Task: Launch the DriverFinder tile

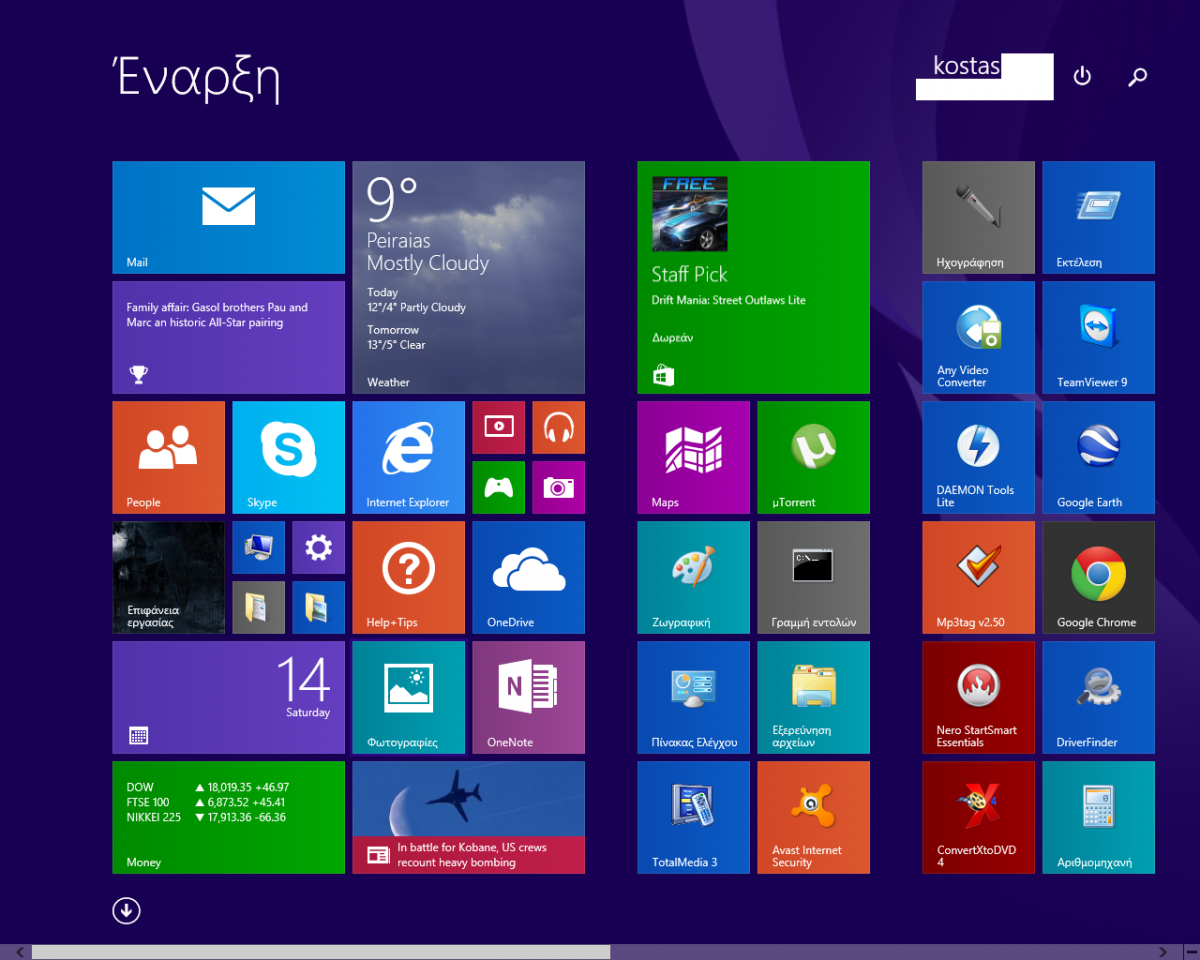Action: (x=1098, y=697)
